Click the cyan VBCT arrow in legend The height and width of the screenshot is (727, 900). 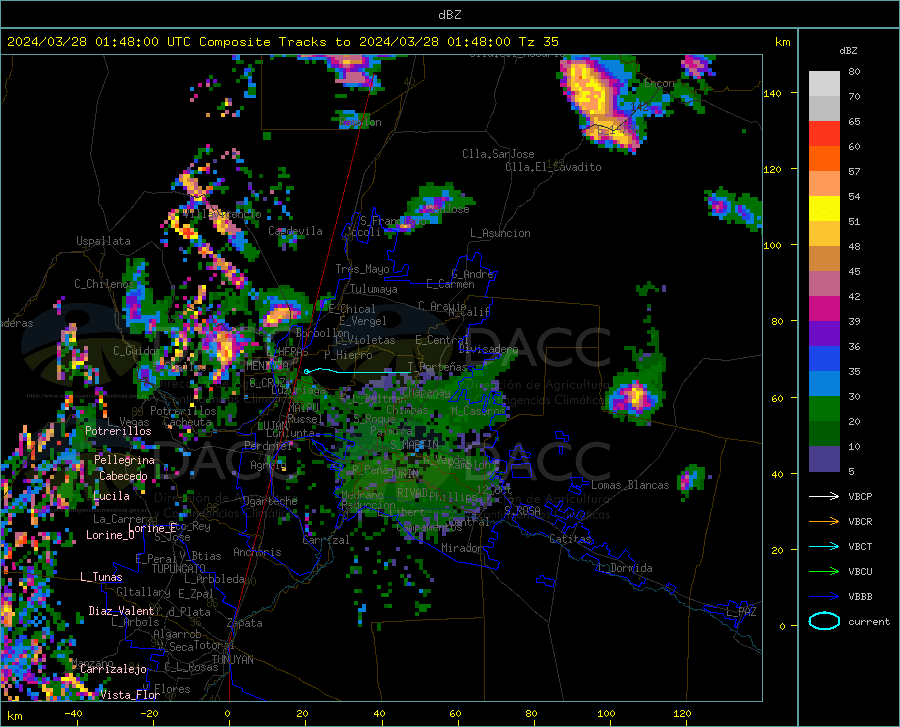824,546
